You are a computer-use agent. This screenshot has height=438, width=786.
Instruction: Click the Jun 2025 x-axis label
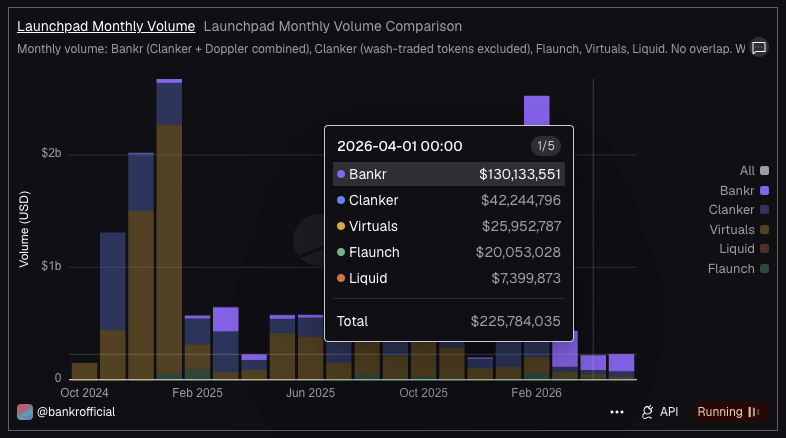click(310, 393)
